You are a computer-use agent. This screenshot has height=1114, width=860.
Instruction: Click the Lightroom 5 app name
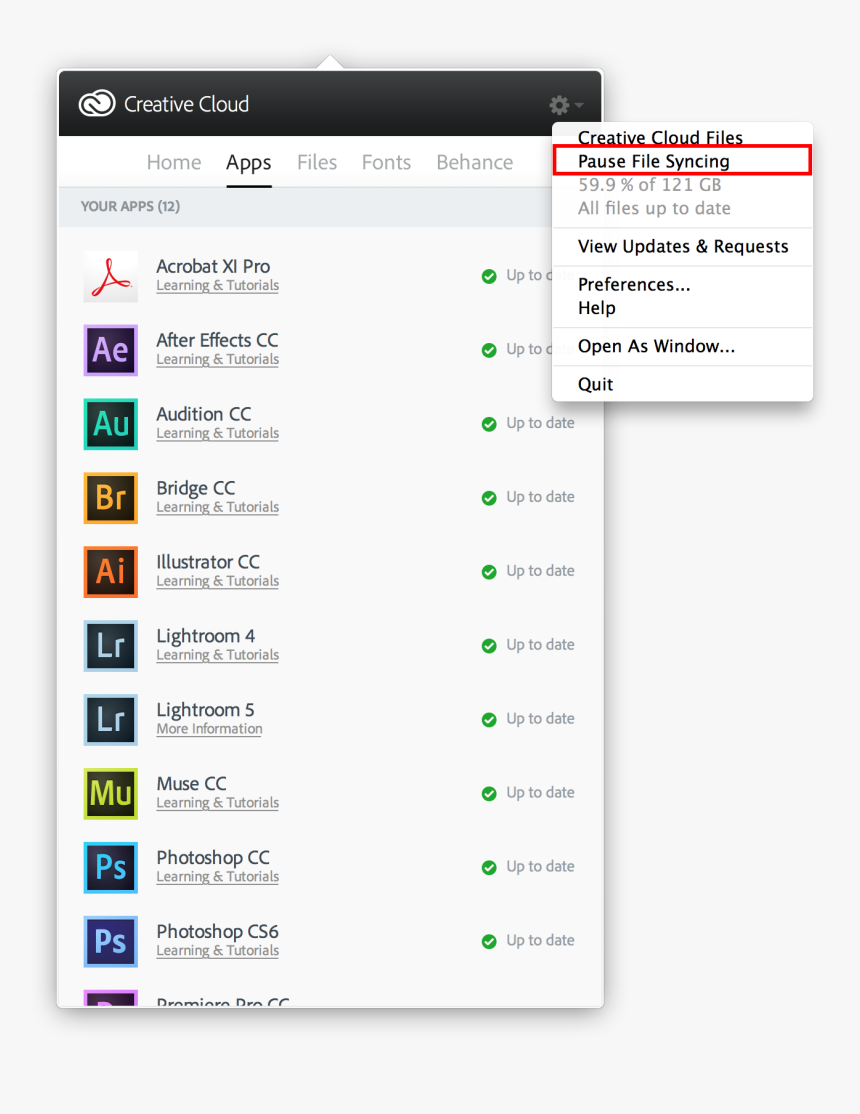(205, 710)
